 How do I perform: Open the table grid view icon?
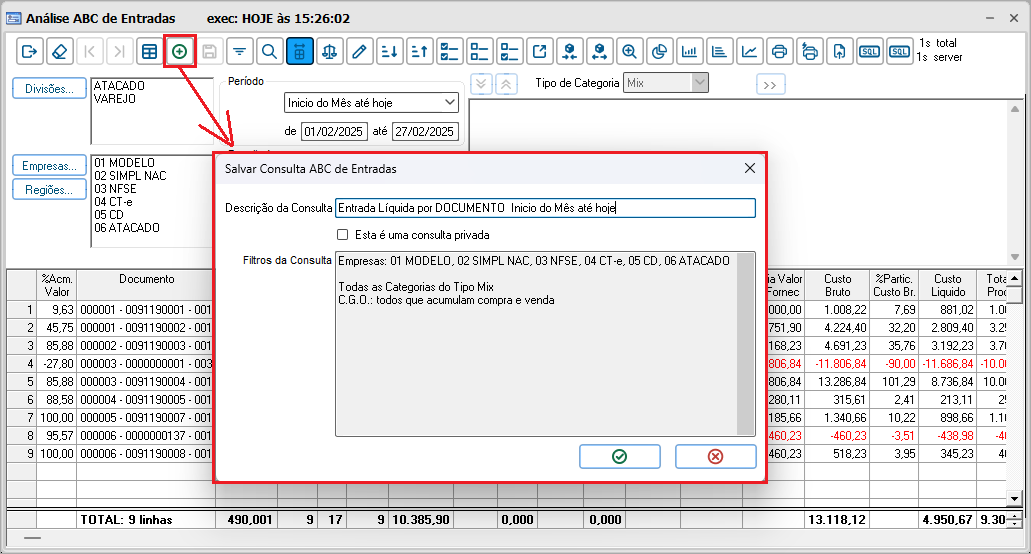click(149, 51)
